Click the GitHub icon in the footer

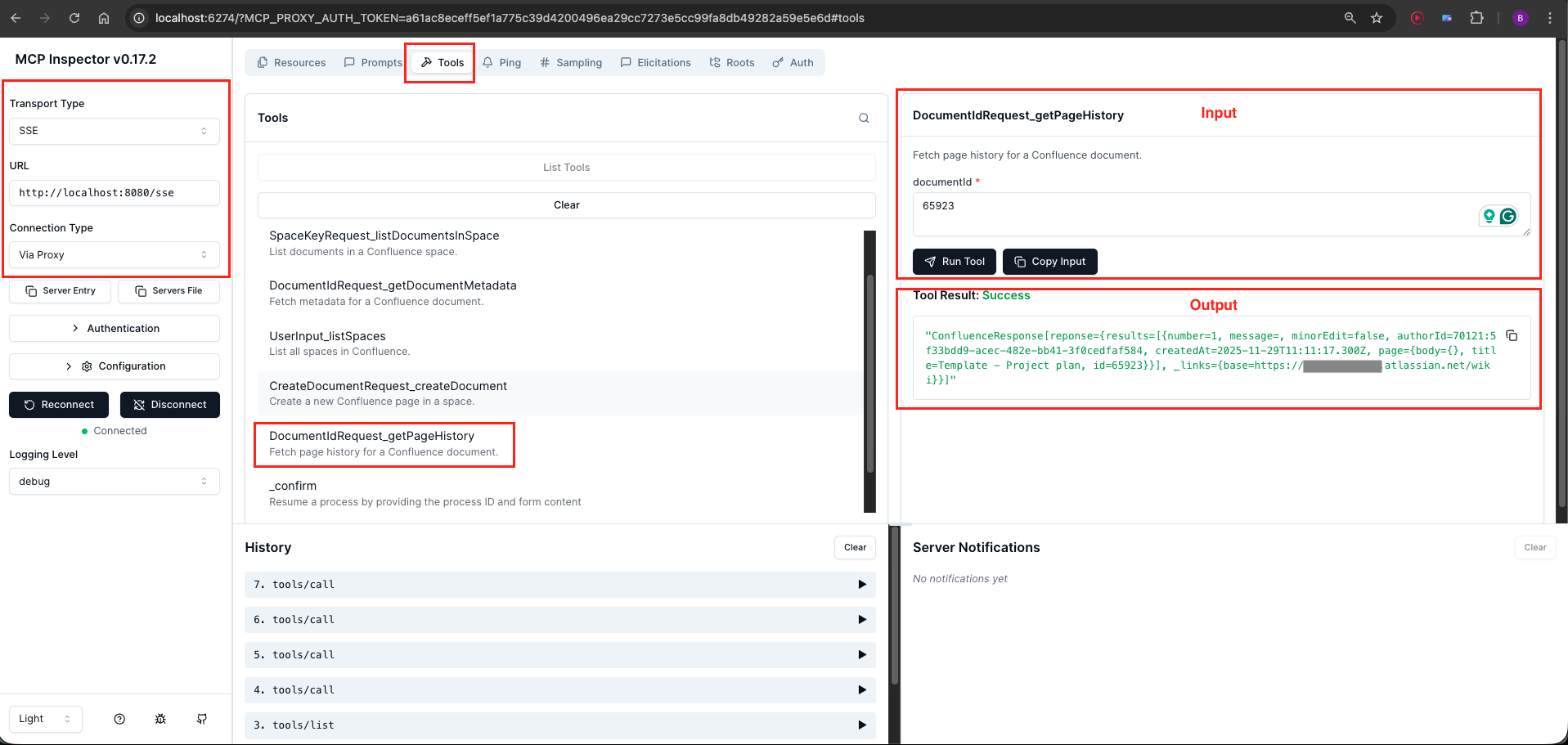[201, 719]
